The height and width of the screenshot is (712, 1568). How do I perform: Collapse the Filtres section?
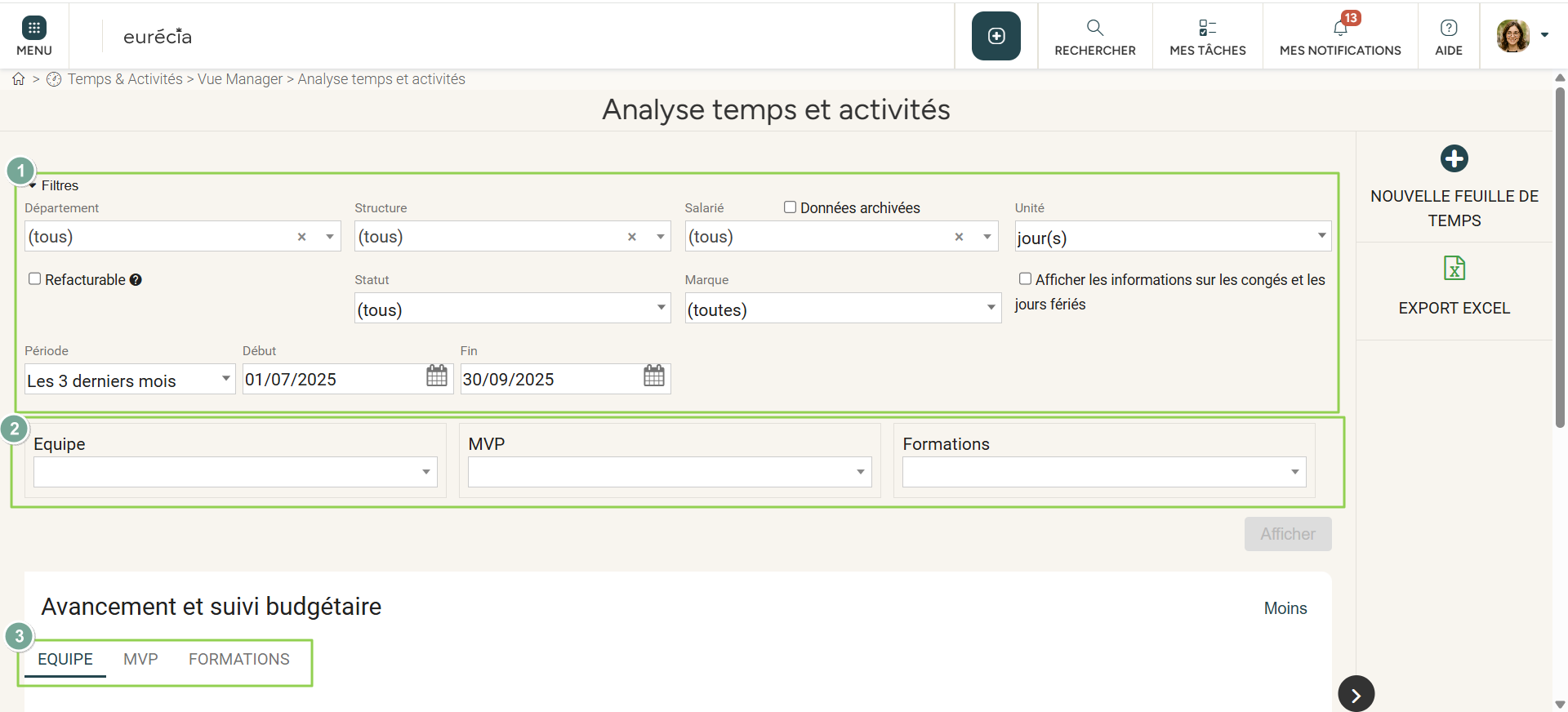click(33, 186)
